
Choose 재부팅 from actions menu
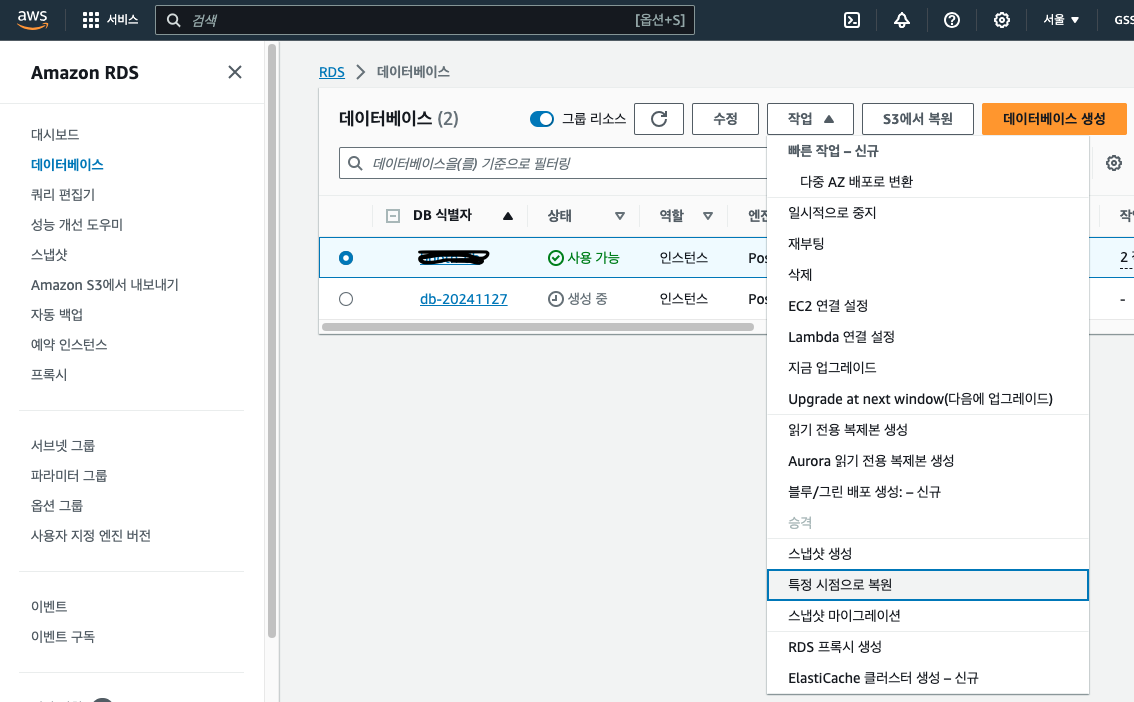pos(928,244)
